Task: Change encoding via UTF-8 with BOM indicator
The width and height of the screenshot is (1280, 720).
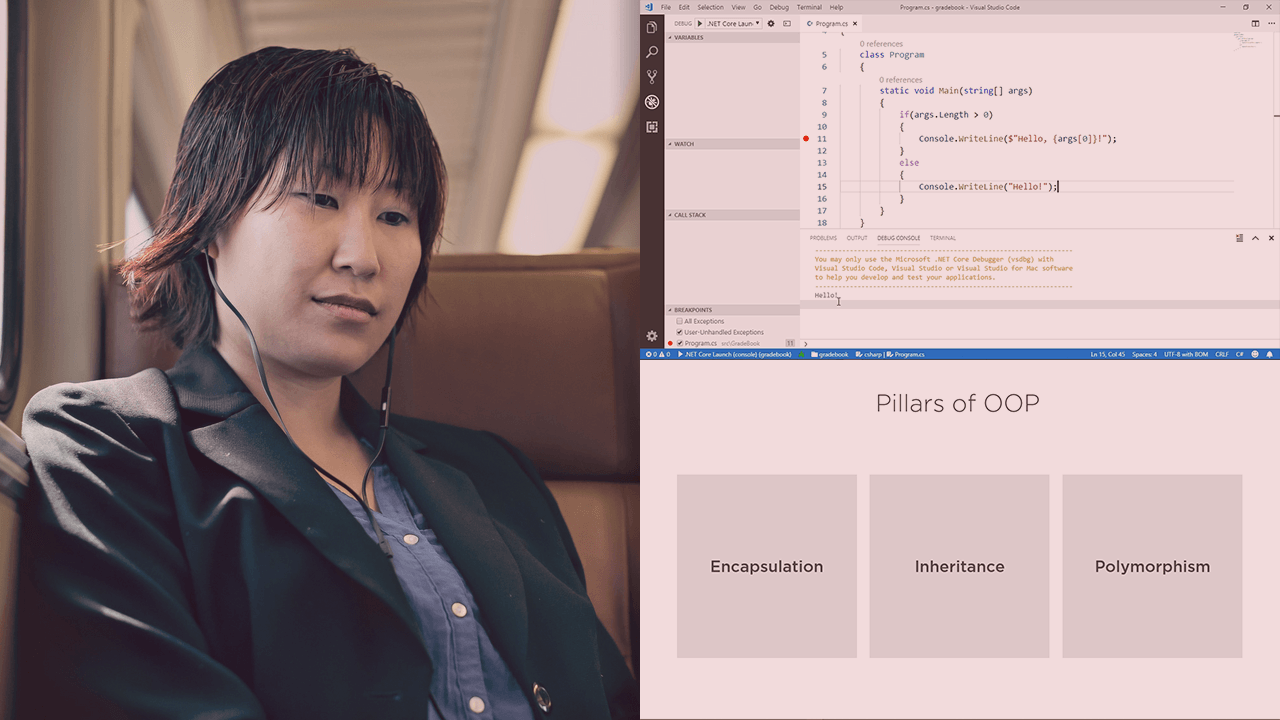Action: click(x=1186, y=353)
